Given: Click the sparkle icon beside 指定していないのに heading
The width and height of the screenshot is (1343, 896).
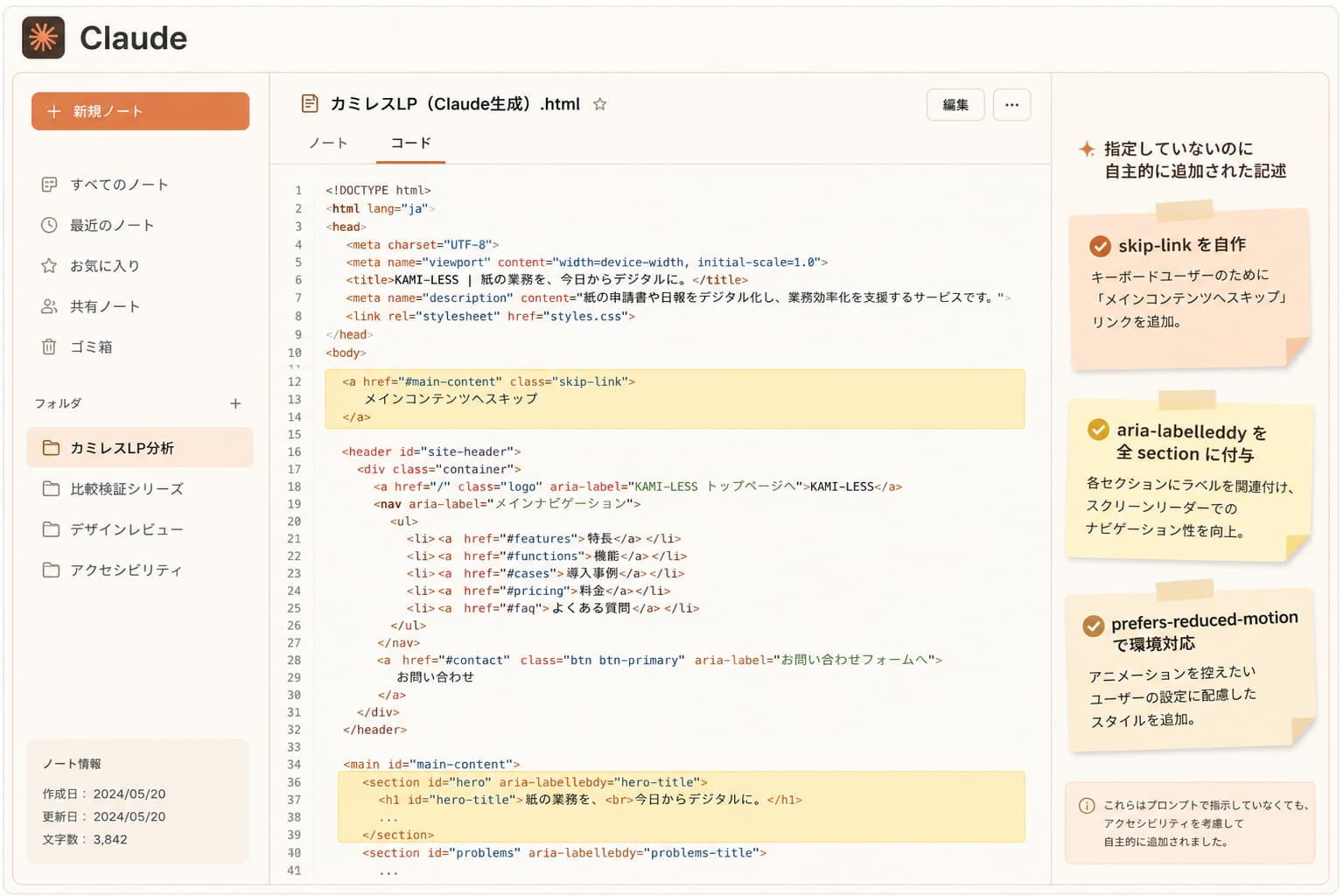Looking at the screenshot, I should (1087, 149).
